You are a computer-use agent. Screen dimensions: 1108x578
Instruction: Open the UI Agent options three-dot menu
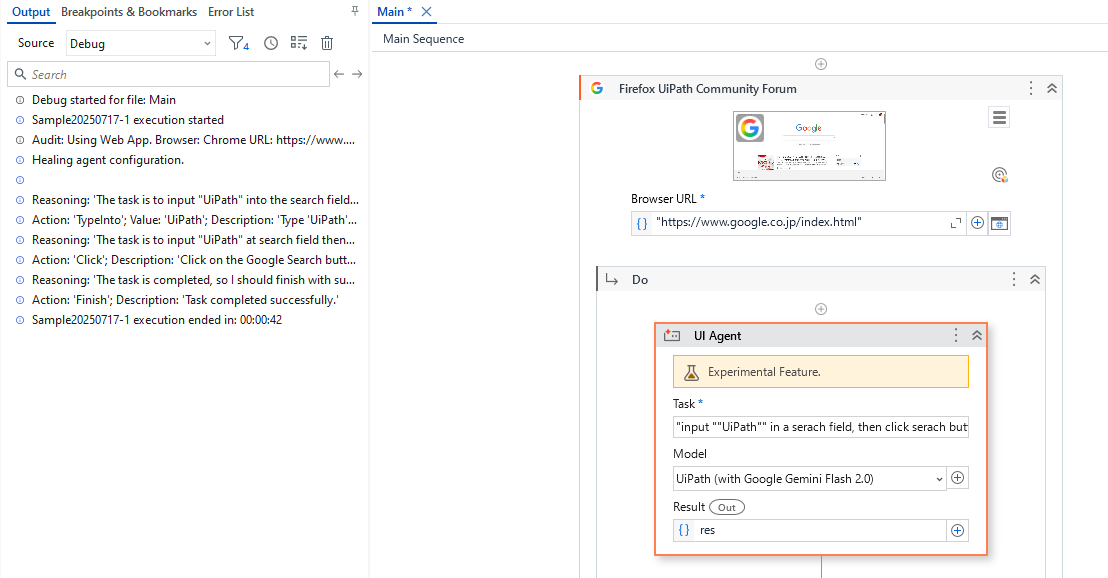pos(955,335)
